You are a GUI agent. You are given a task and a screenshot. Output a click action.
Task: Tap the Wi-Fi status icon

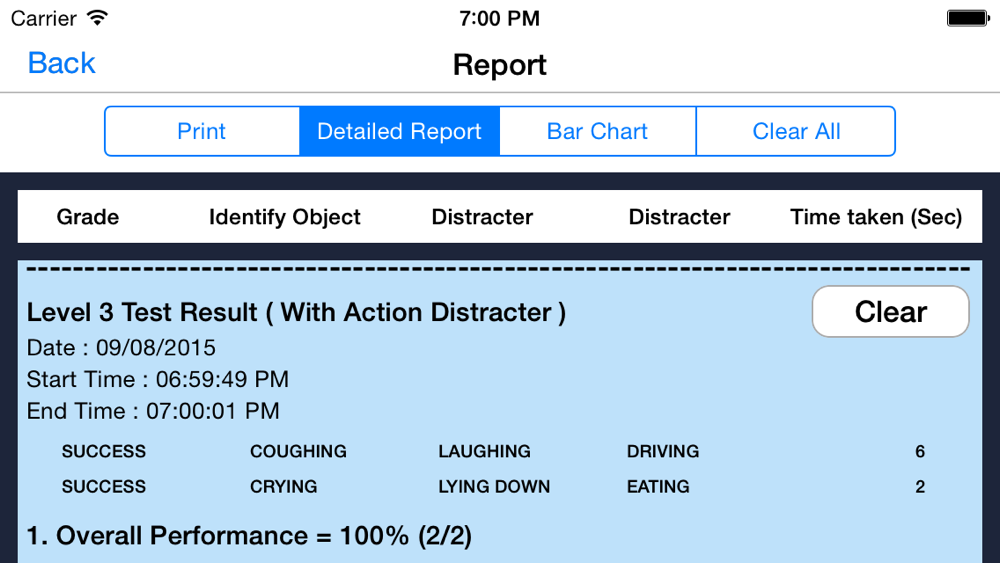pos(98,17)
